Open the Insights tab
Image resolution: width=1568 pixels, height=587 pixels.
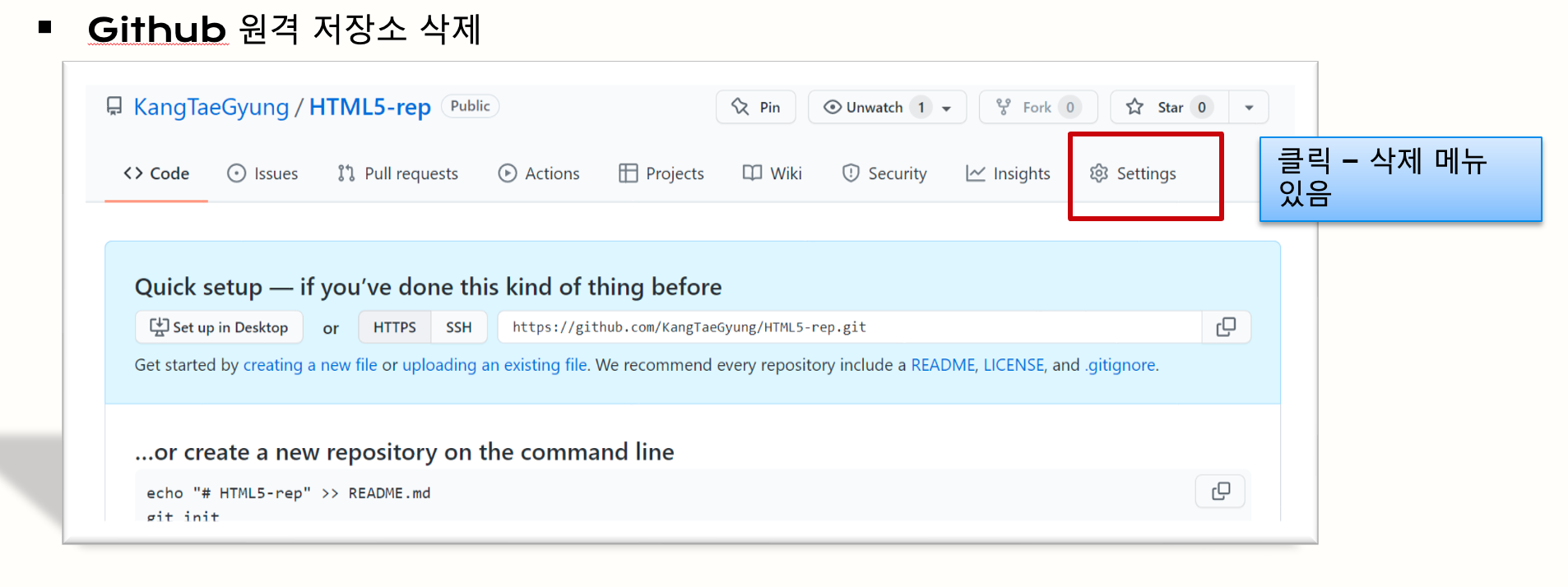coord(1008,173)
